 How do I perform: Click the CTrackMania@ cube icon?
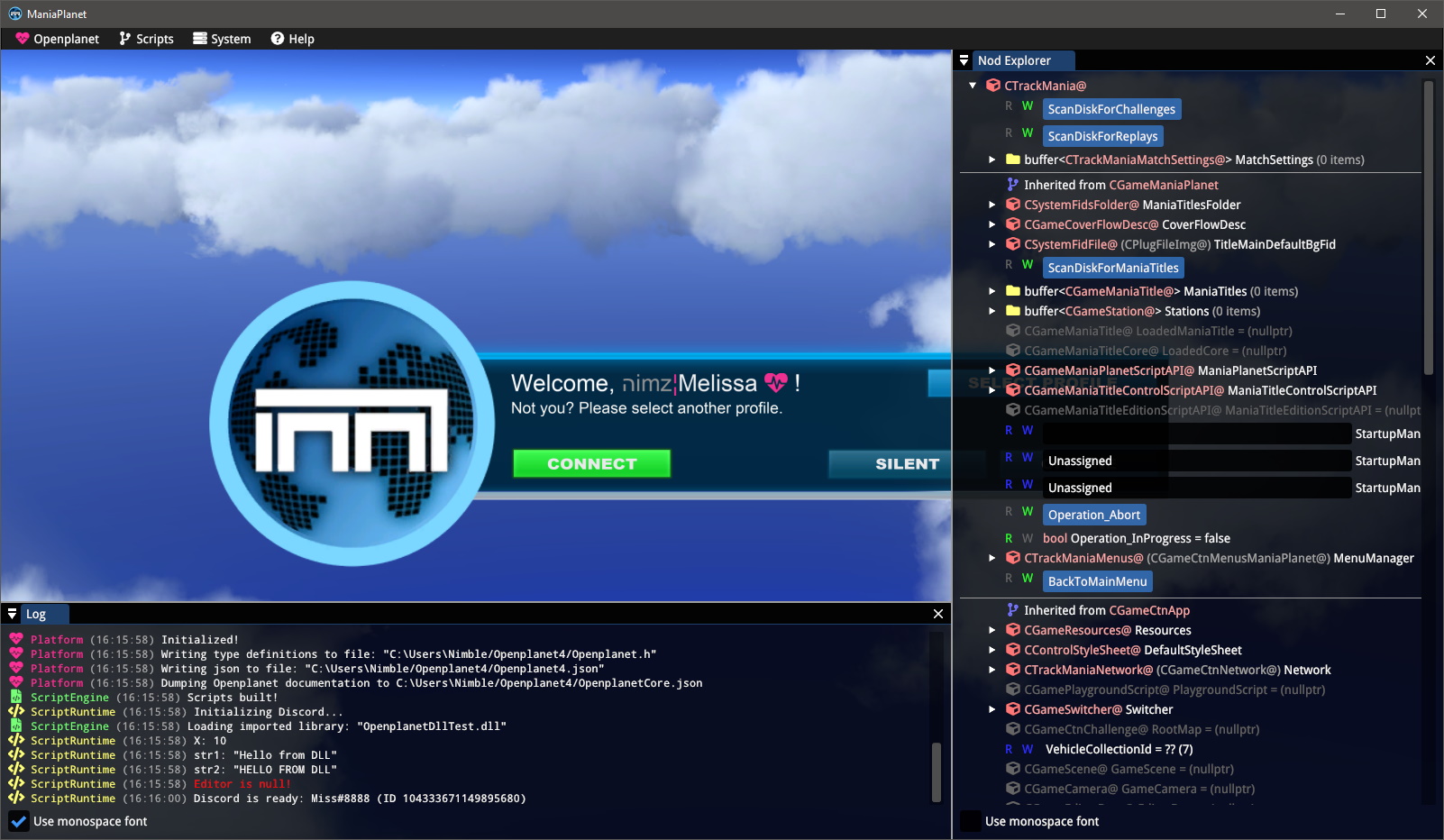pyautogui.click(x=992, y=86)
